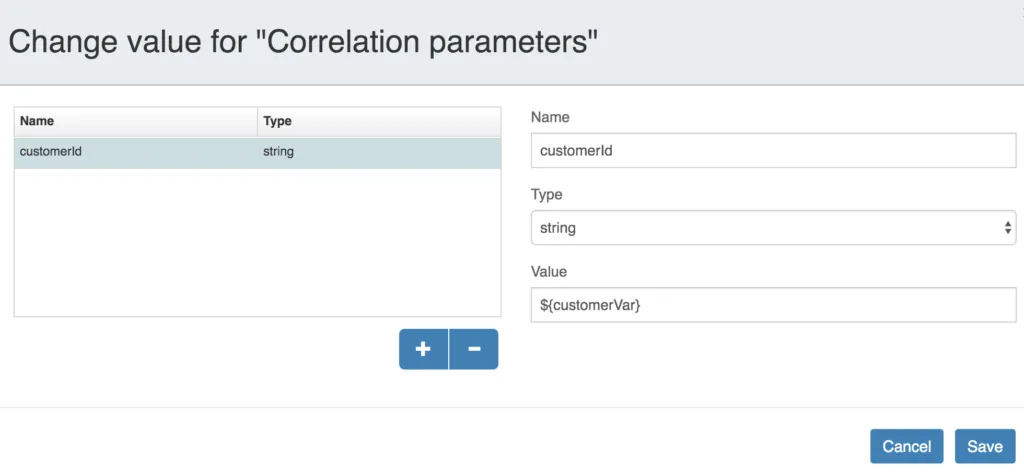The height and width of the screenshot is (476, 1024).
Task: Add a new correlation parameter with plus
Action: coord(423,349)
